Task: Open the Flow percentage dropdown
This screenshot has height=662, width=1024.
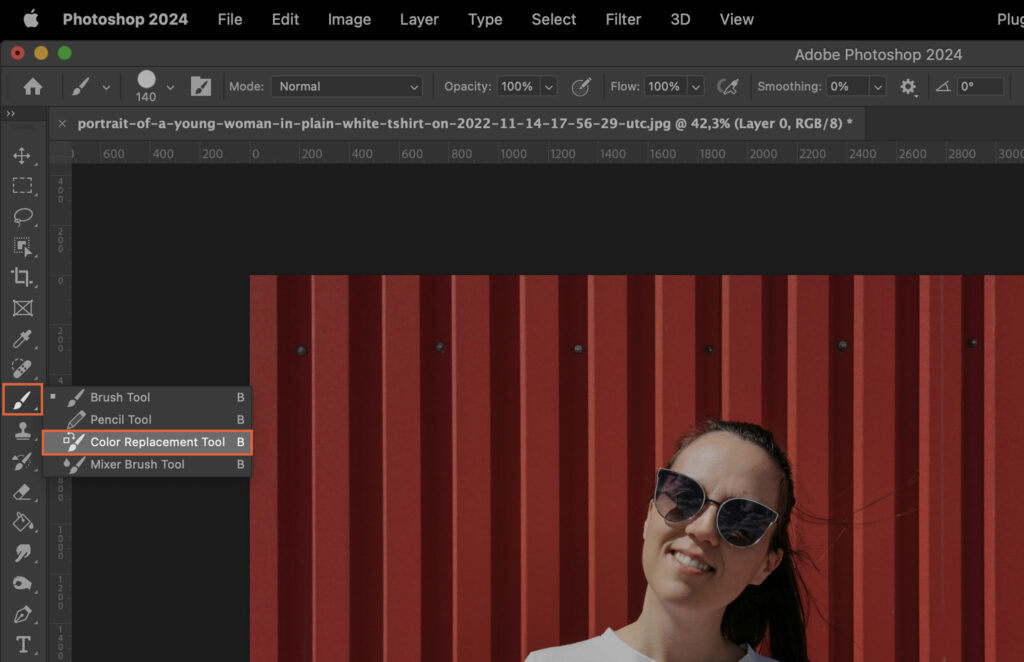Action: (x=694, y=86)
